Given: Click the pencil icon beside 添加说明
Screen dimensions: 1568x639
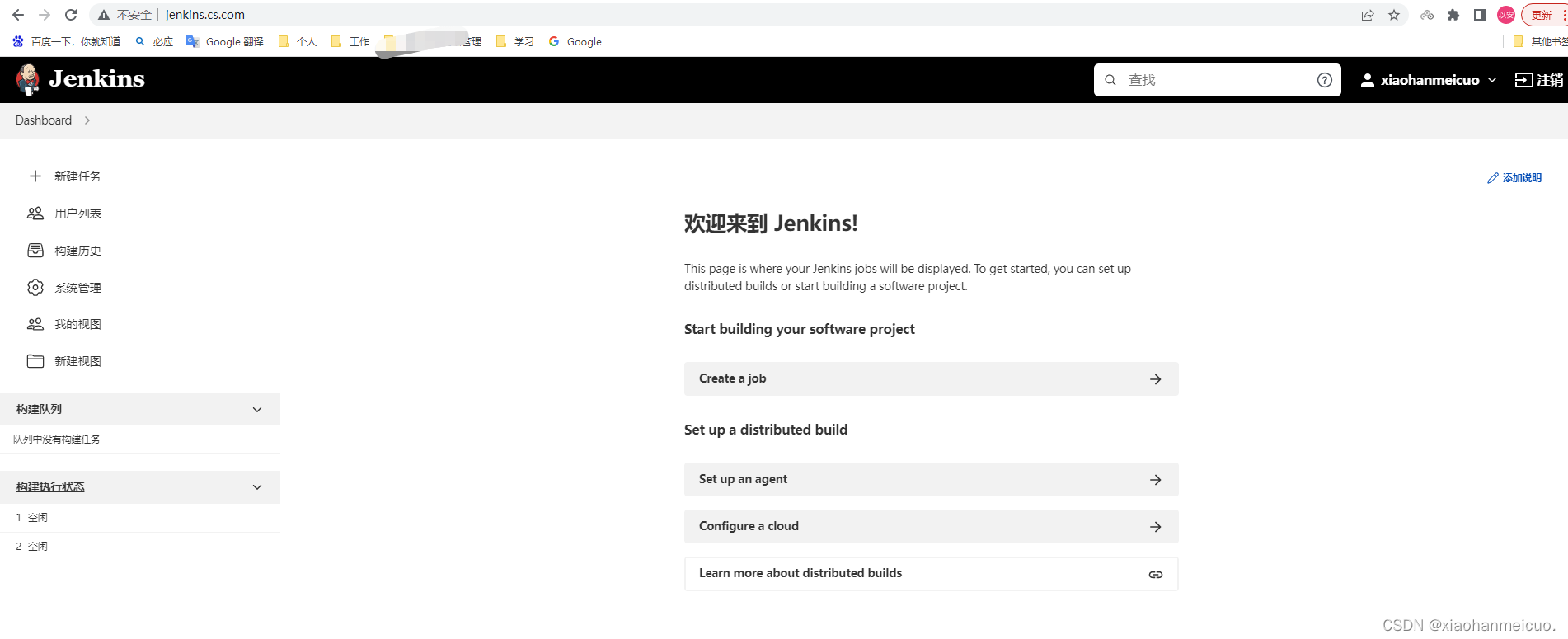Looking at the screenshot, I should click(1493, 178).
